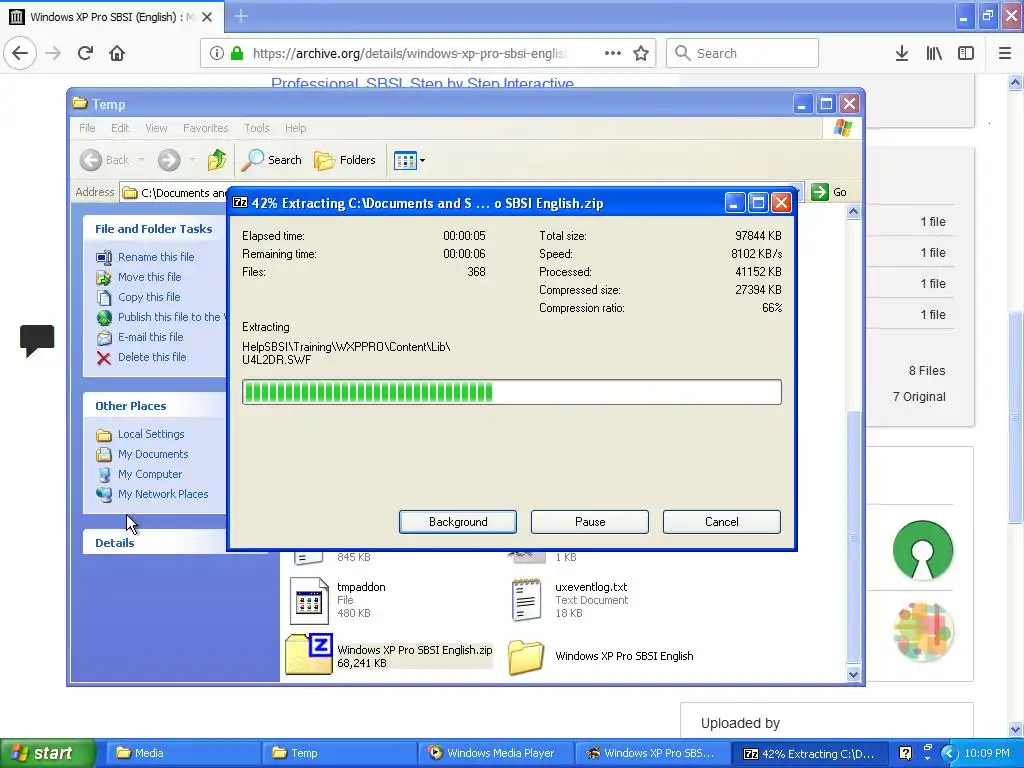Screen dimensions: 1024x768
Task: Select the tmpaddon file icon
Action: coord(309,601)
